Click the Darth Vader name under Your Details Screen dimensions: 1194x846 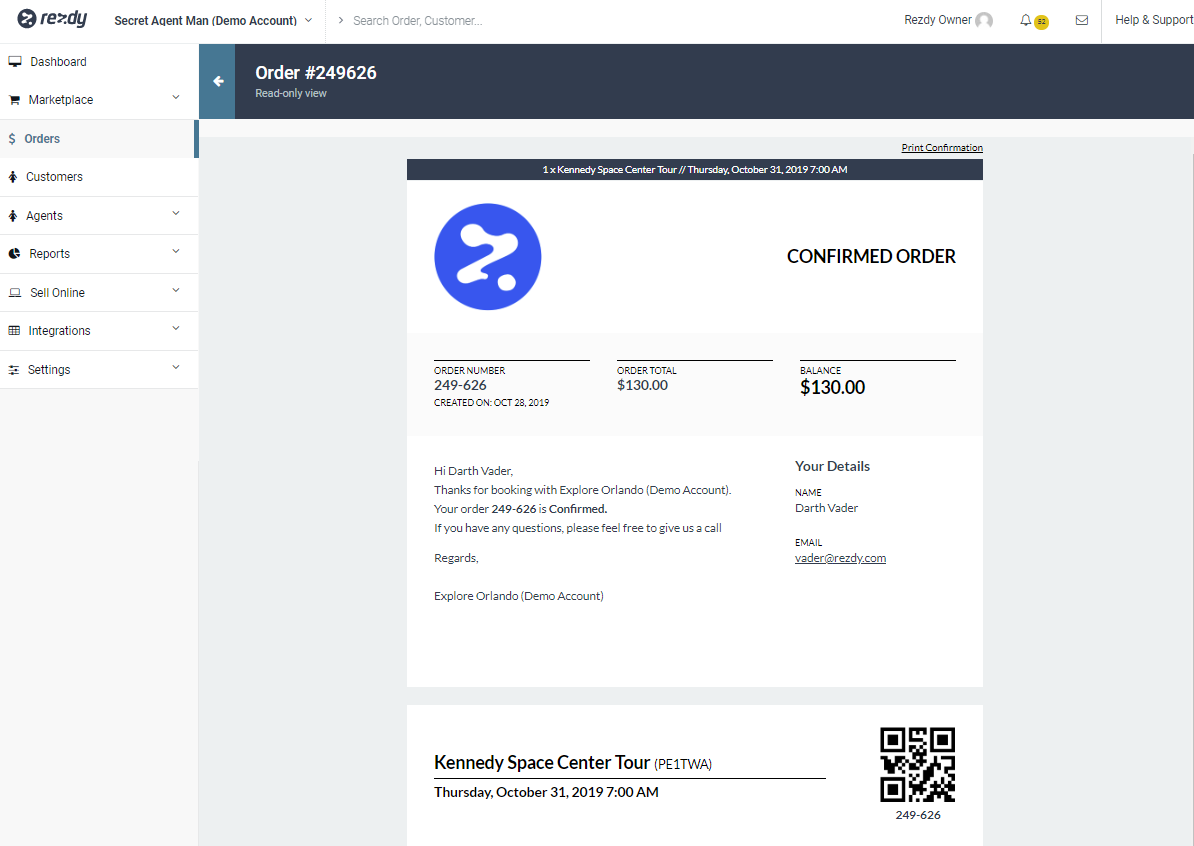[x=826, y=508]
